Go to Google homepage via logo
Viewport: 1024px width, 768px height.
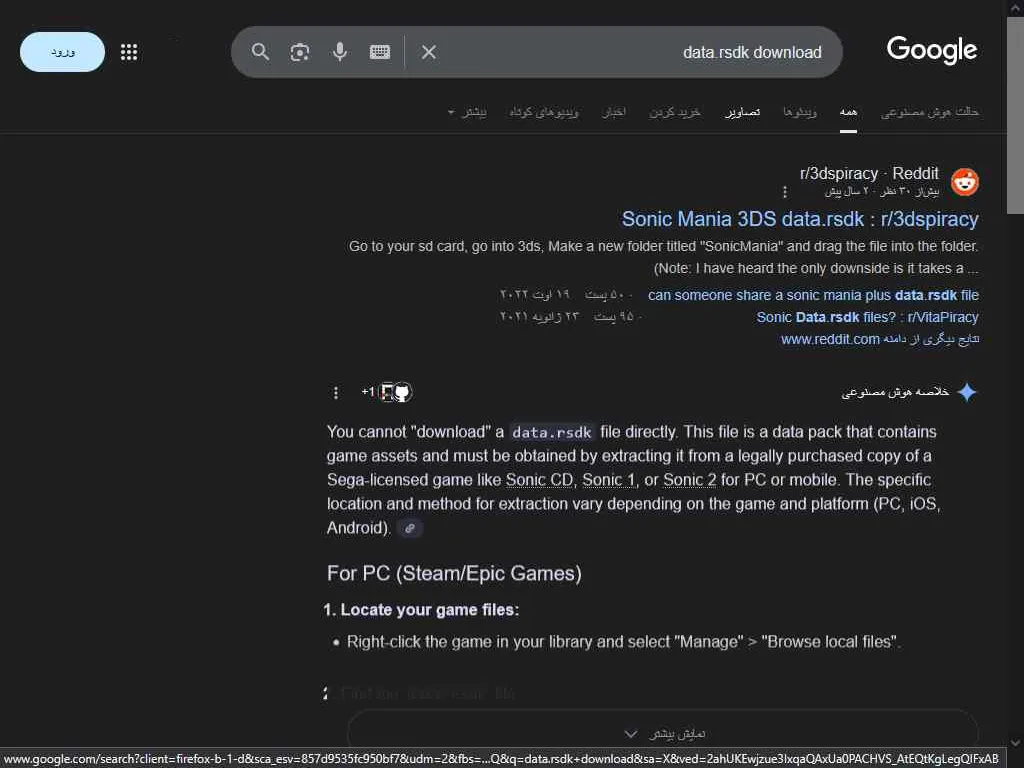pos(932,50)
